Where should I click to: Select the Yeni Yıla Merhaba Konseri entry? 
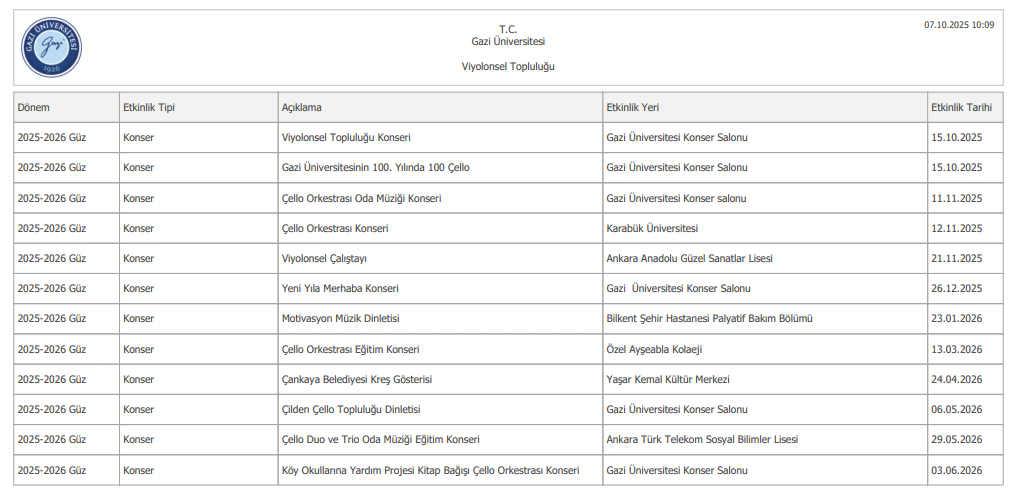point(340,288)
